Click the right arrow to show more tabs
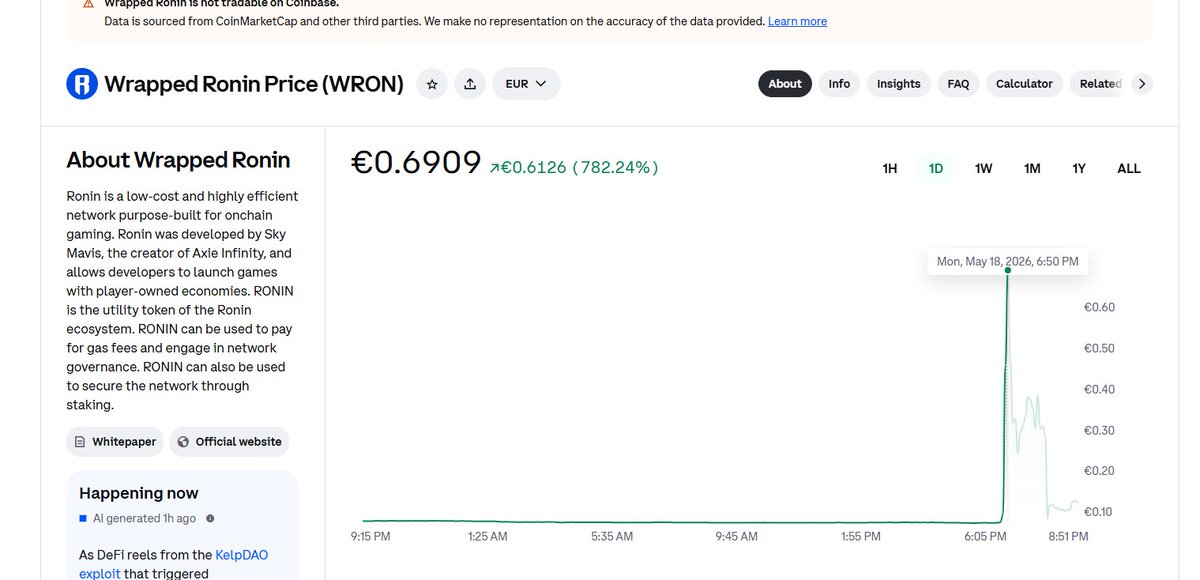Screen dimensions: 1200x580 (x=1142, y=84)
